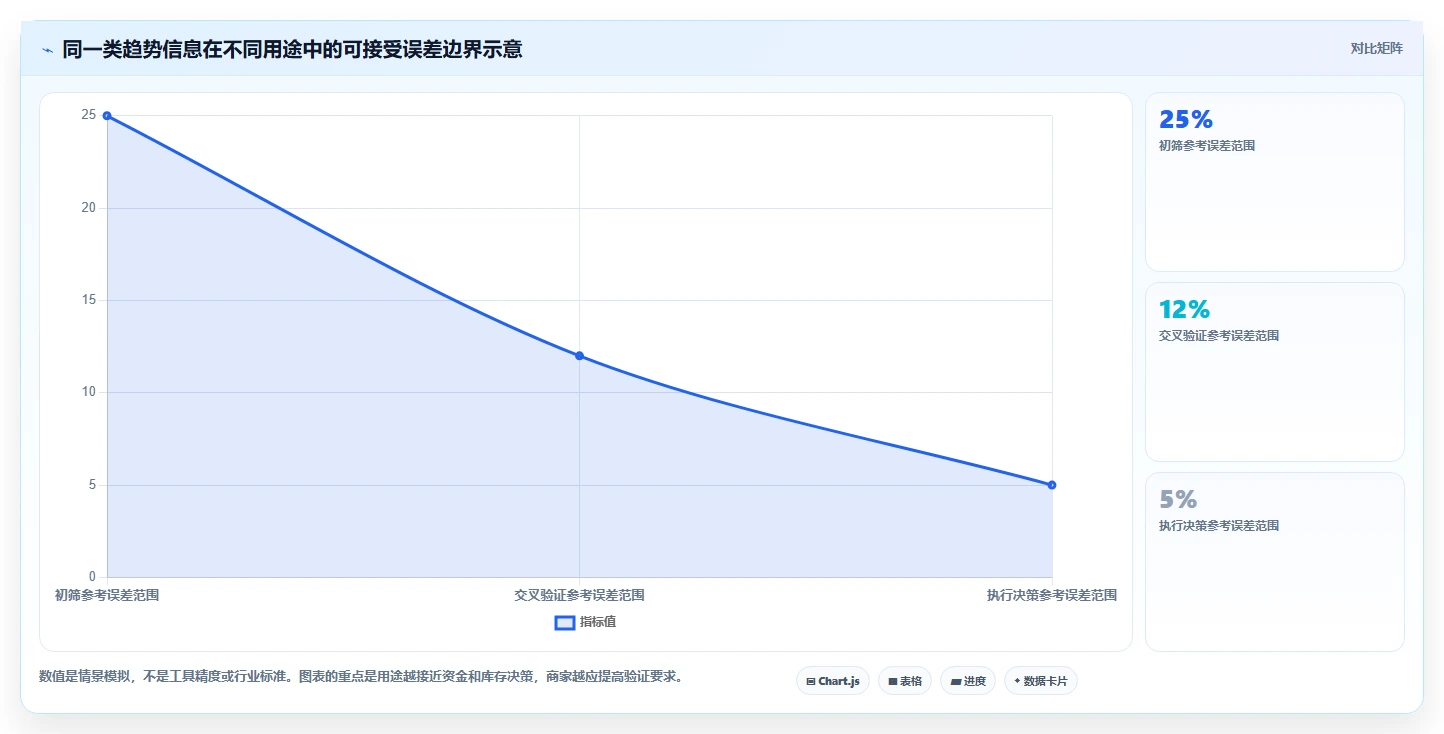Click x-axis label 初筛参考误差范围

107,595
